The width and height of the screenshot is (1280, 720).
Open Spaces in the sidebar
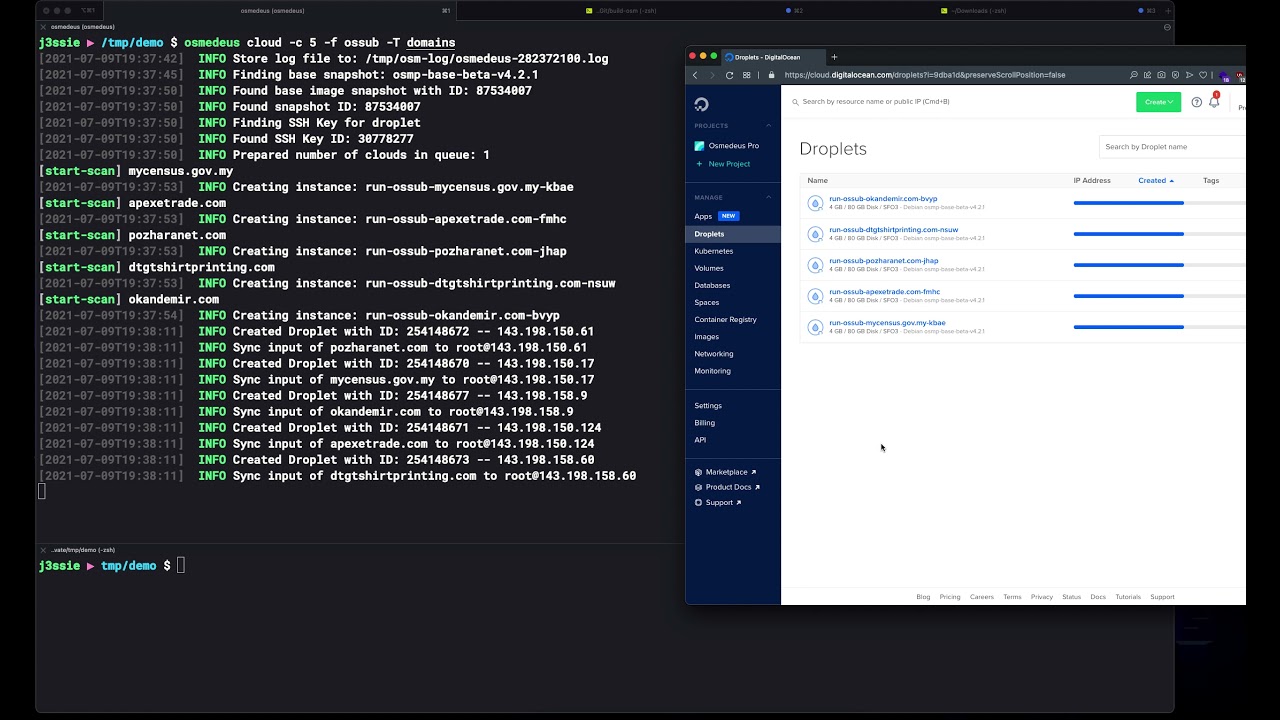pos(706,302)
